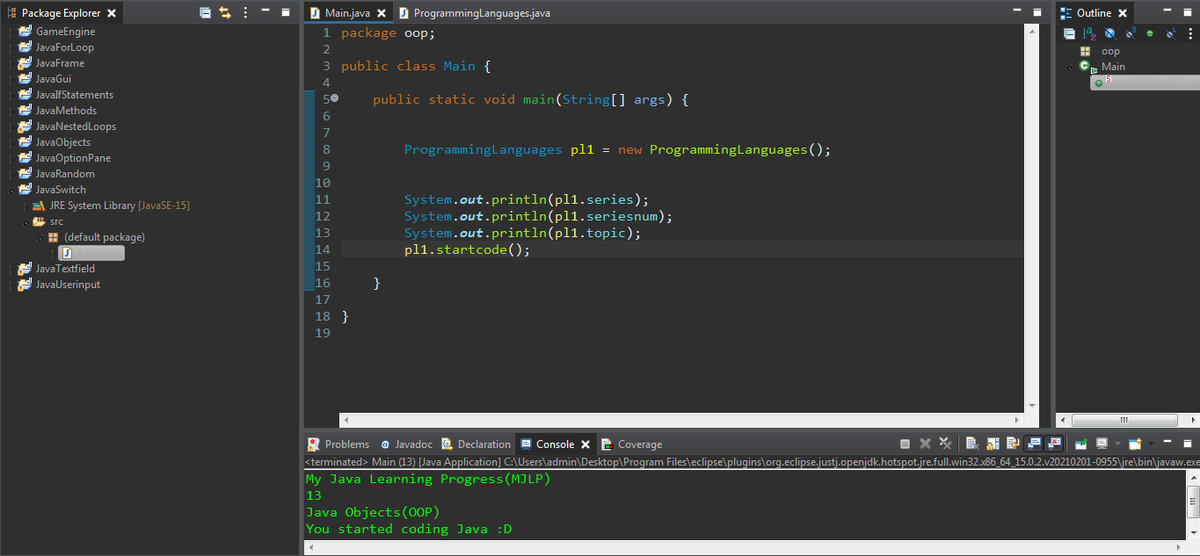Toggle Word Wrap in Console
1200x556 pixels.
[x=1013, y=444]
